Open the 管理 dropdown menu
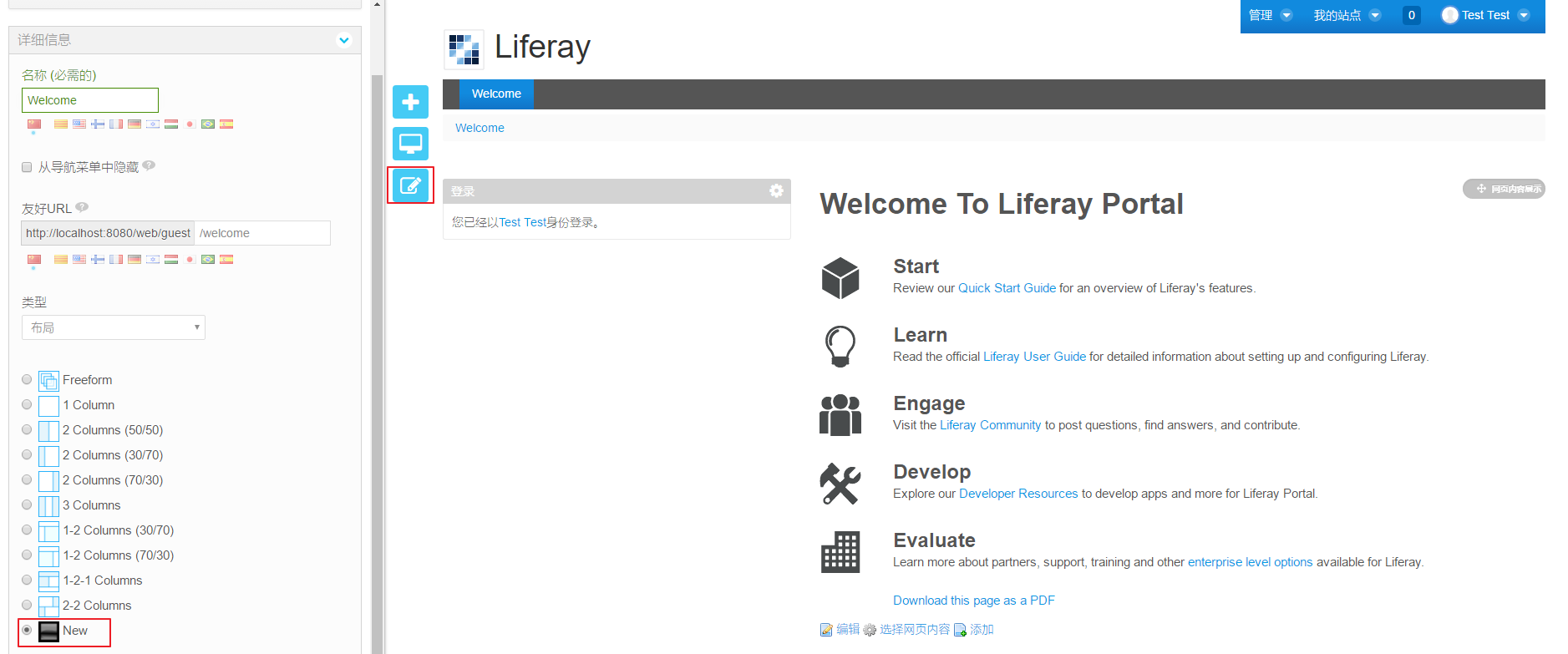This screenshot has width=1568, height=654. (1270, 15)
